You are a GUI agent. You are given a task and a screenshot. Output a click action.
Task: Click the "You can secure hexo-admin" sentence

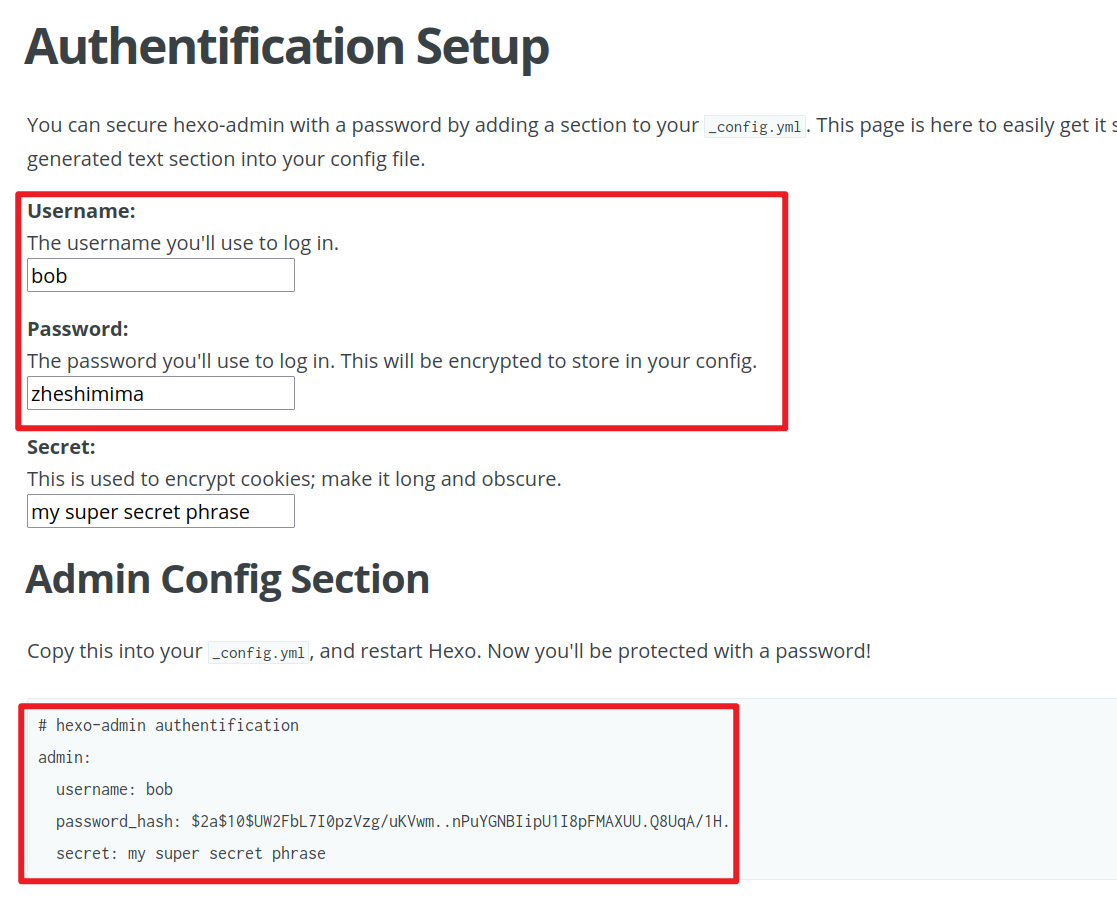click(362, 125)
